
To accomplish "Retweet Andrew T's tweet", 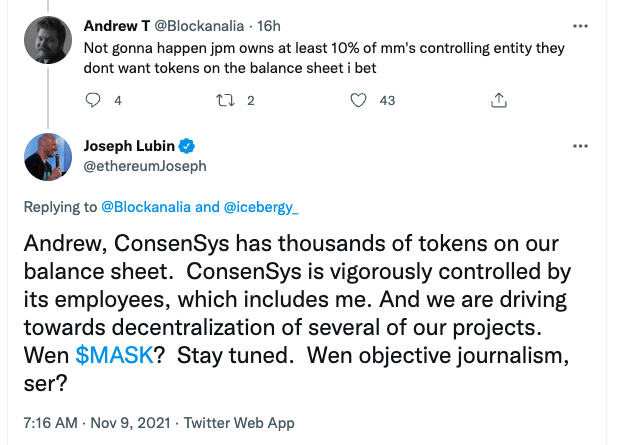I will pos(226,100).
